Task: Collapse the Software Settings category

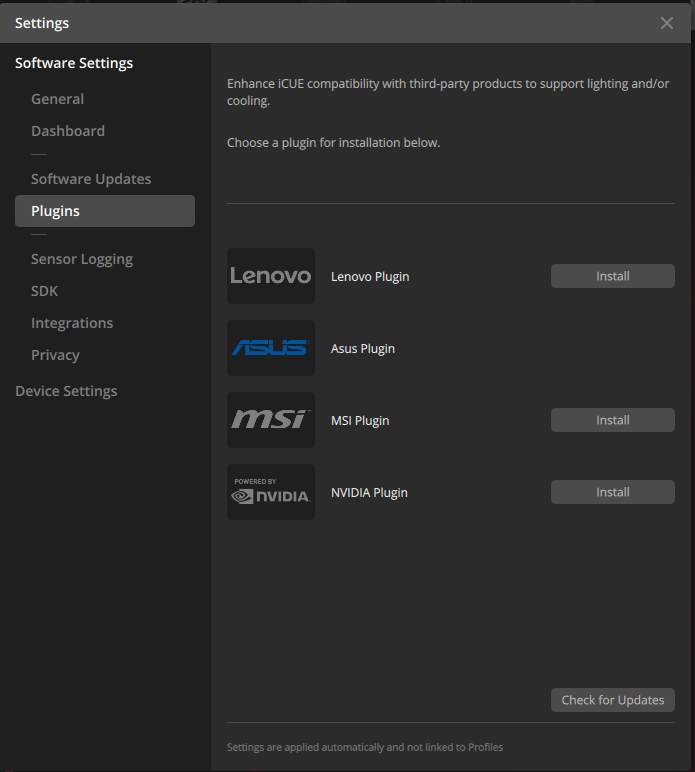Action: (74, 63)
